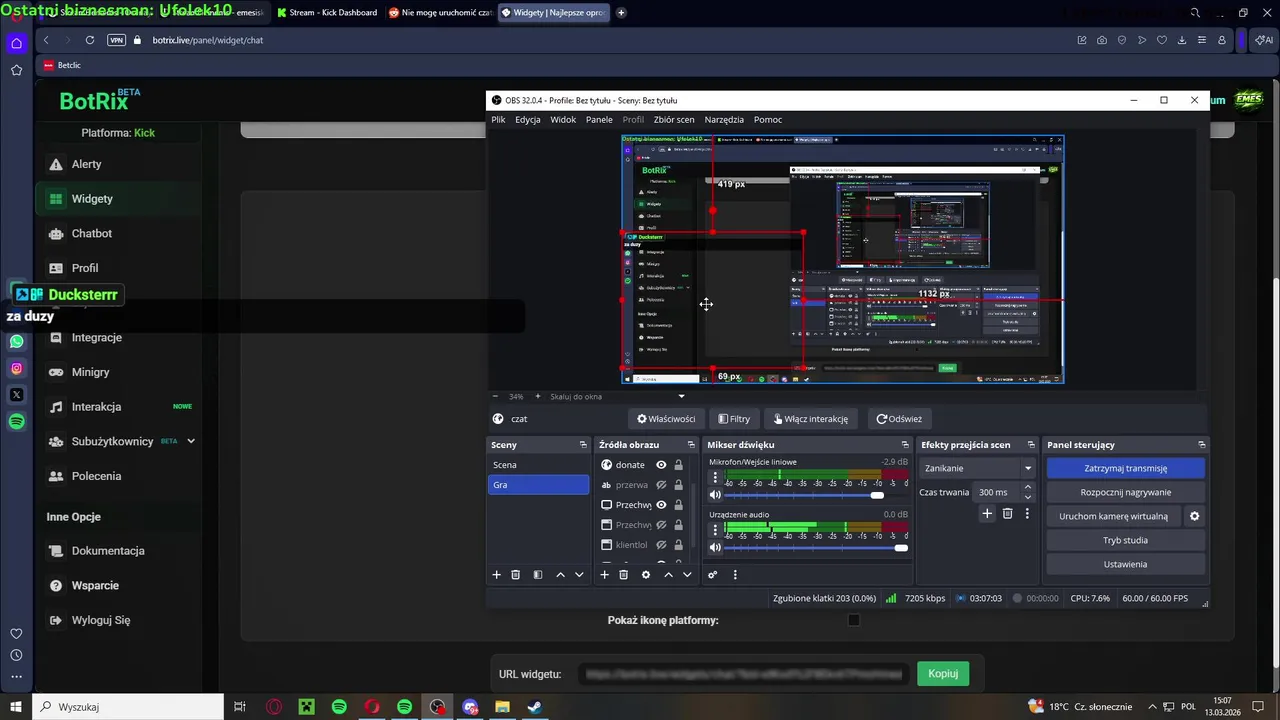Toggle lock on klientlol source

coord(678,545)
